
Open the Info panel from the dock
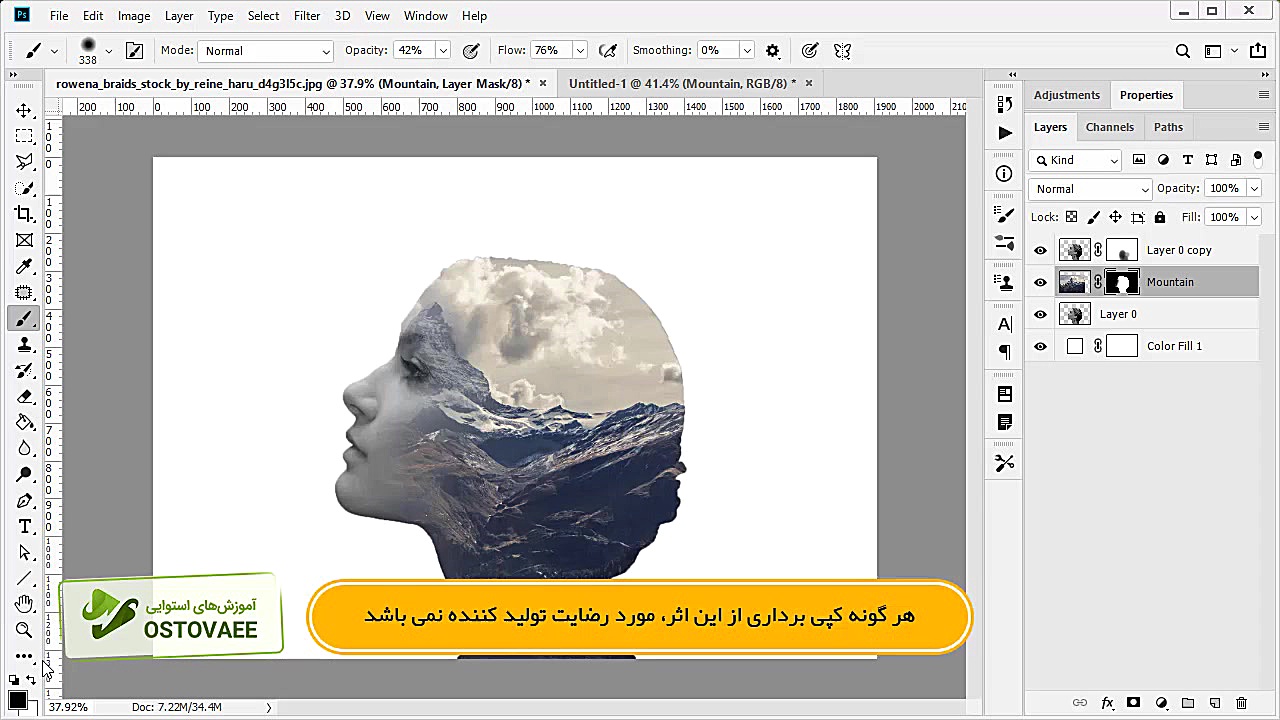tap(1004, 174)
